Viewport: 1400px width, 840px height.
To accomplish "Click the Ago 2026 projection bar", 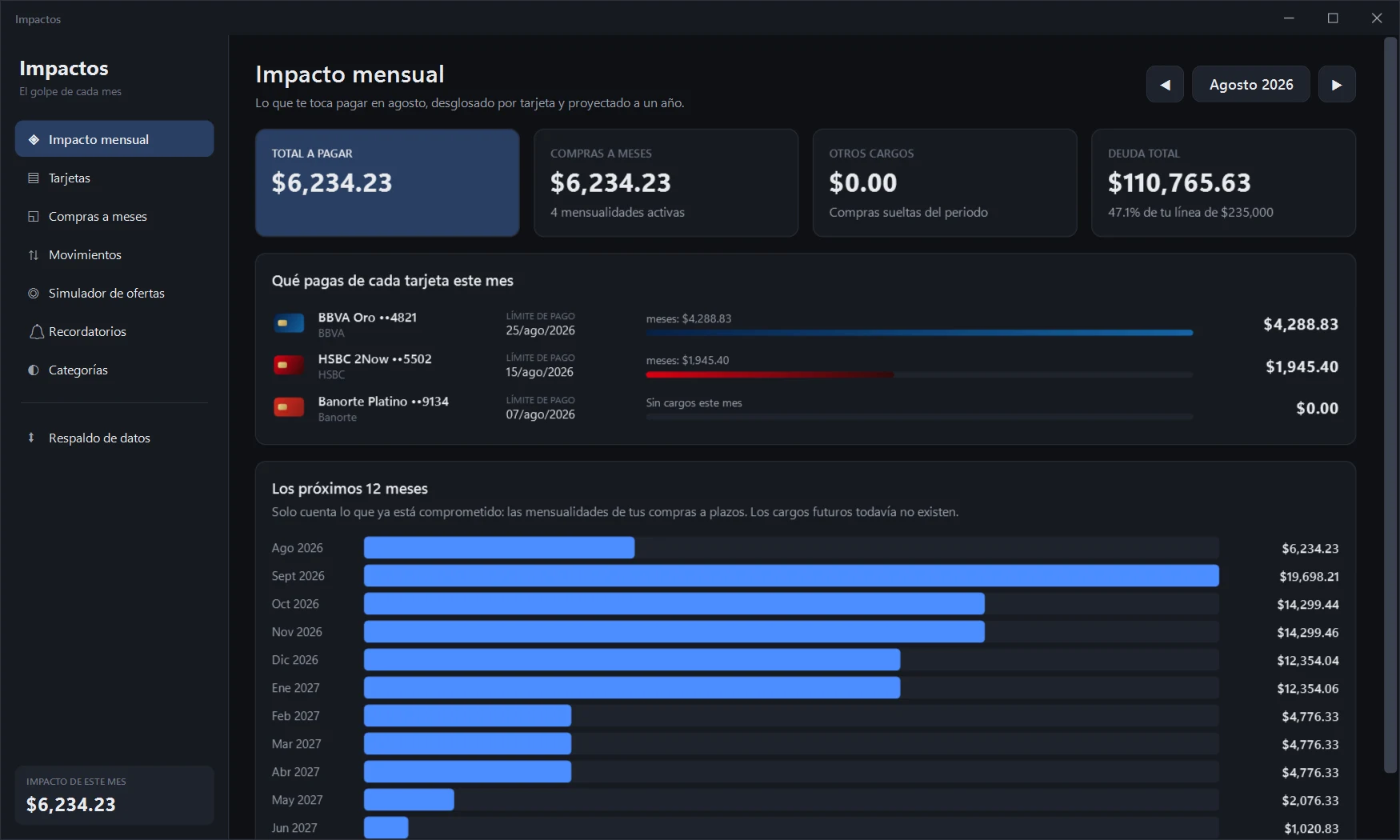I will tap(499, 548).
